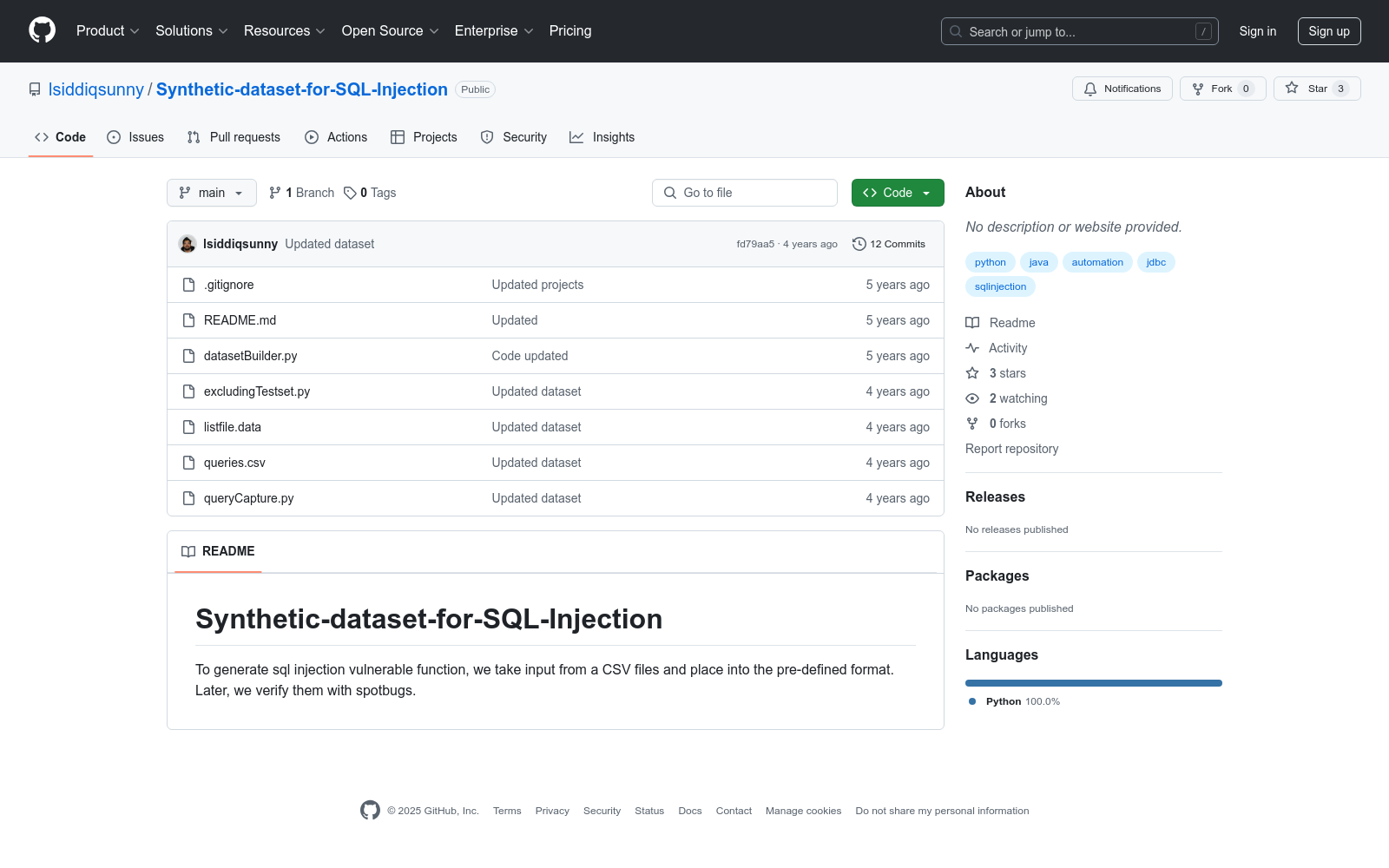
Task: Click the blue Python language bar
Action: 1094,683
